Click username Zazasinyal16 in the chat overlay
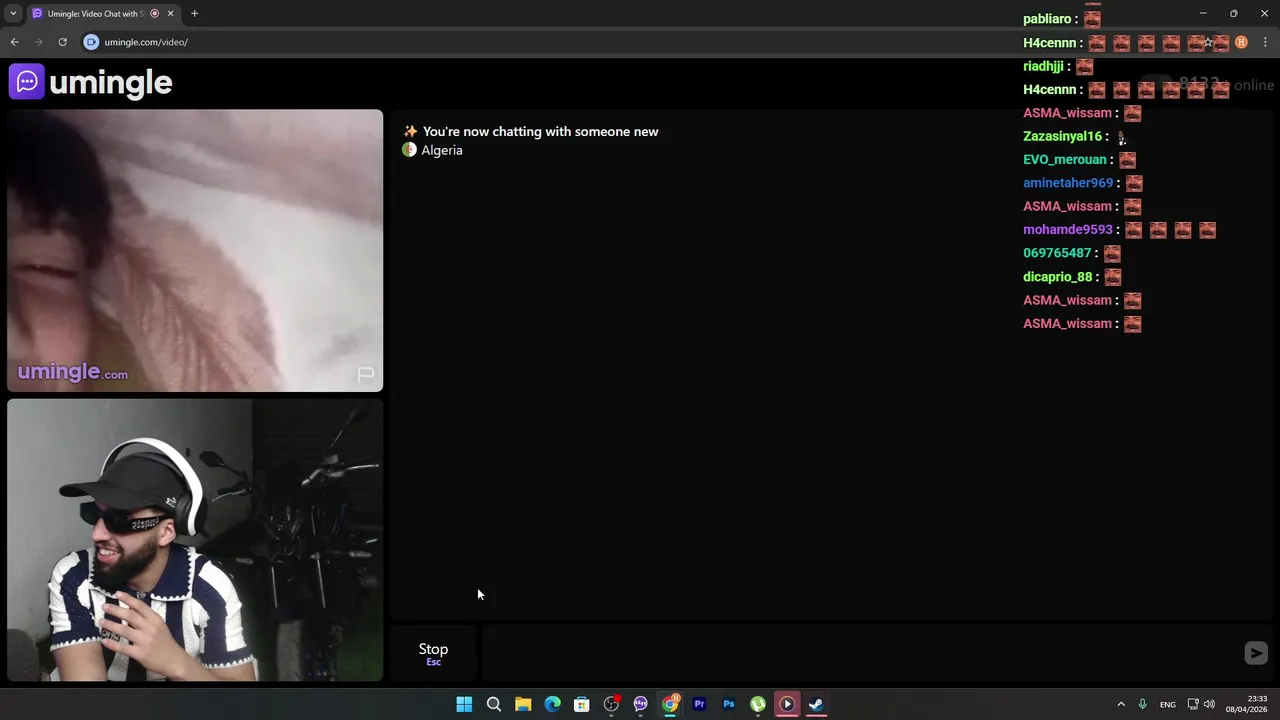The height and width of the screenshot is (720, 1280). tap(1062, 136)
